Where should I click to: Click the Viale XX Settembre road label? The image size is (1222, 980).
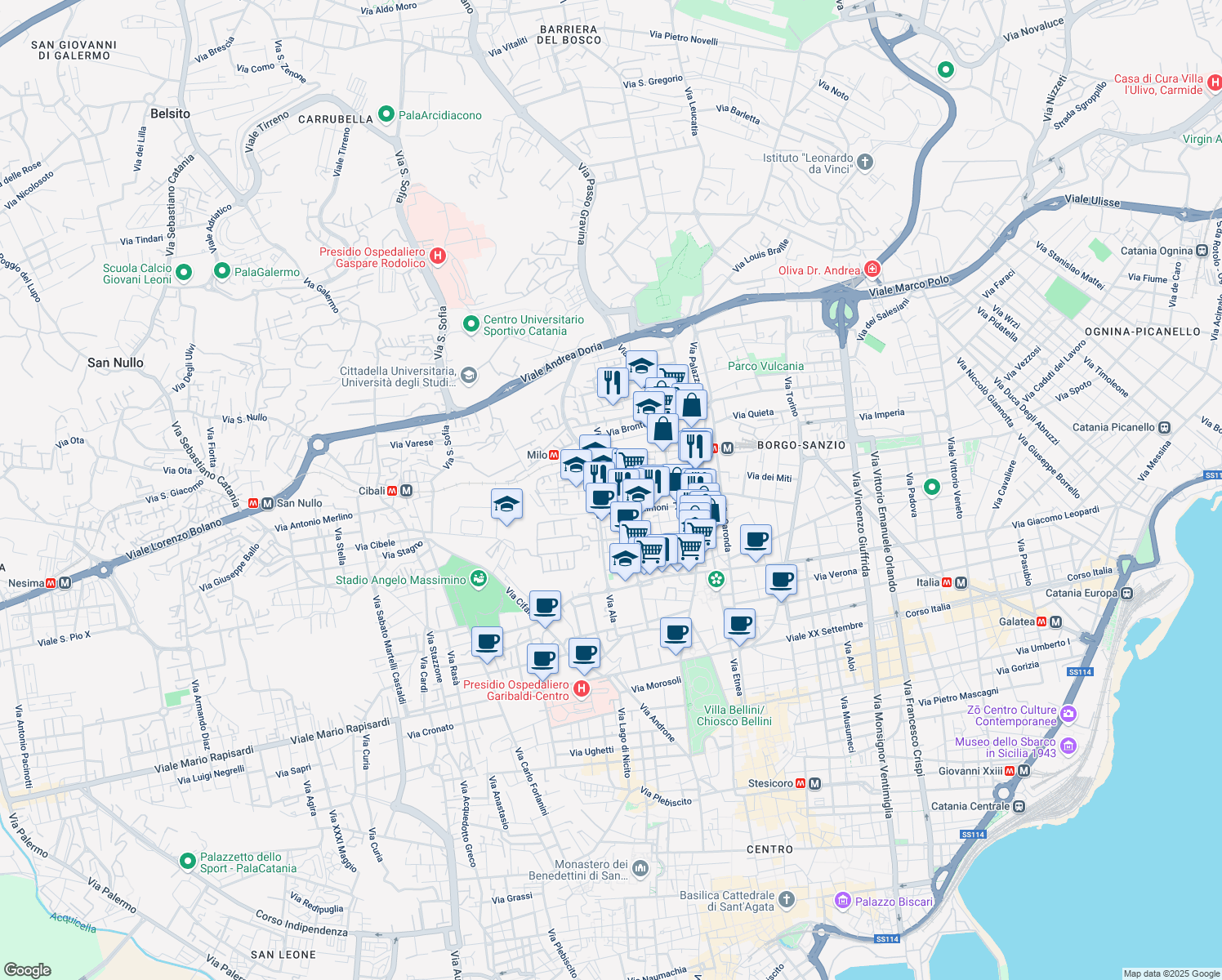824,632
